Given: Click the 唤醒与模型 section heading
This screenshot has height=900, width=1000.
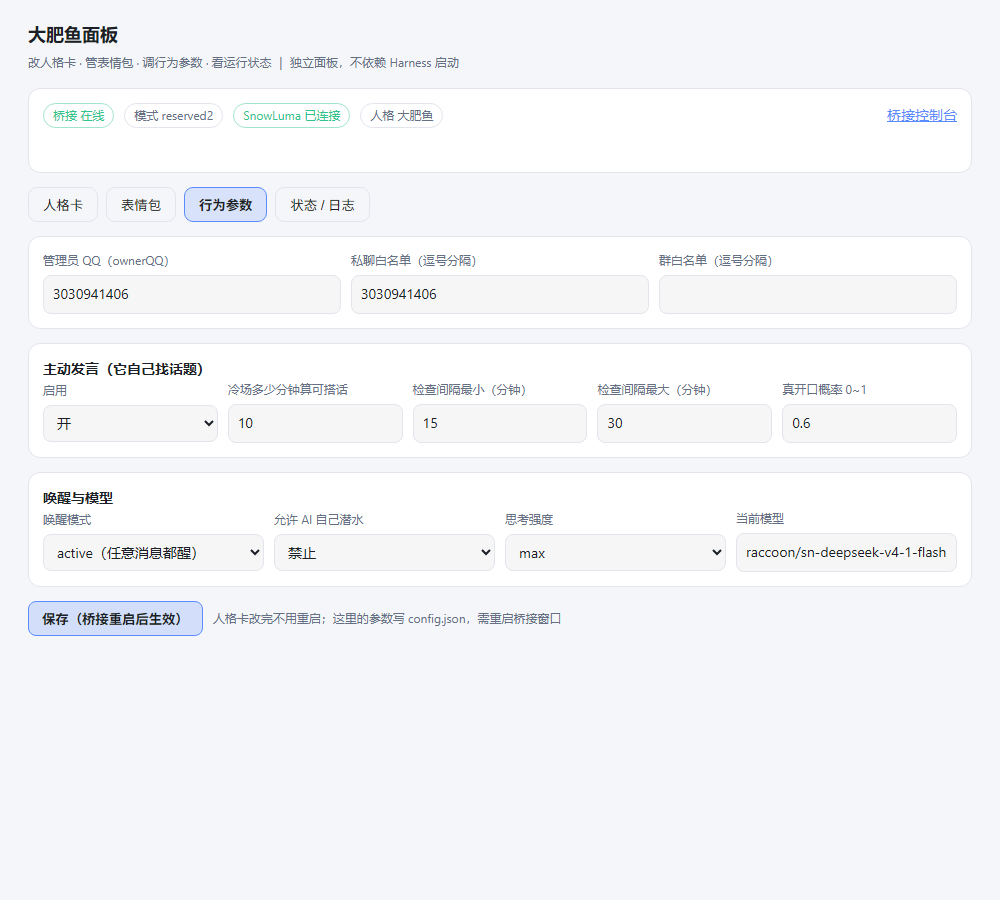Looking at the screenshot, I should 78,498.
